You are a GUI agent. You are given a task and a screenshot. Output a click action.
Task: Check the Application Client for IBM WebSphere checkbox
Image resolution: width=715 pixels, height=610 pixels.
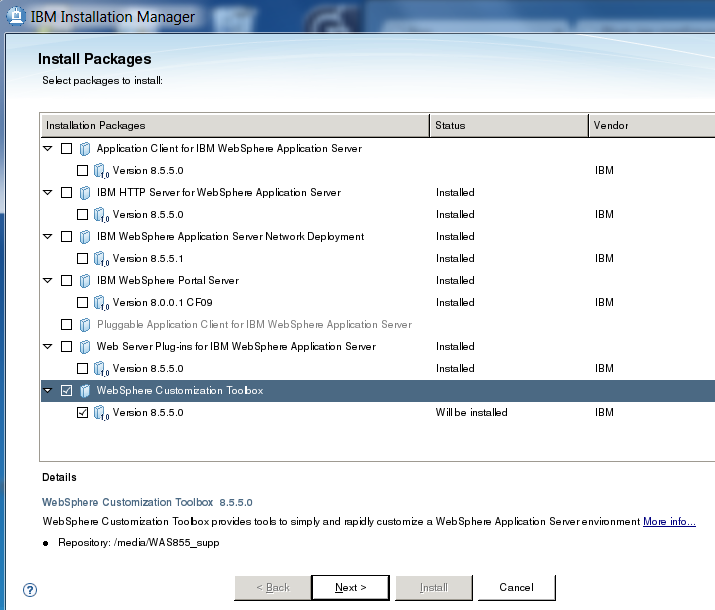(67, 149)
